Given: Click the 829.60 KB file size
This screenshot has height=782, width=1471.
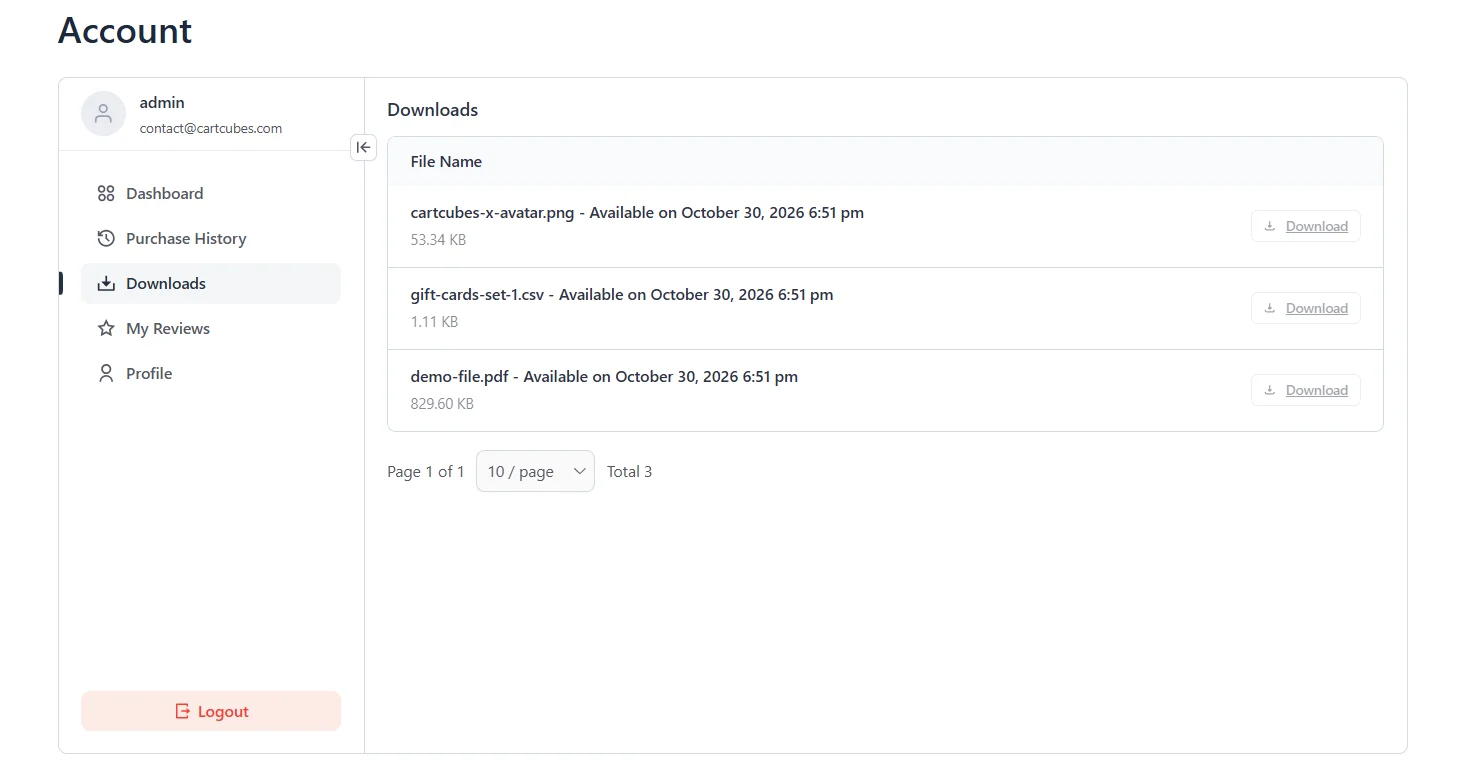Looking at the screenshot, I should coord(442,404).
